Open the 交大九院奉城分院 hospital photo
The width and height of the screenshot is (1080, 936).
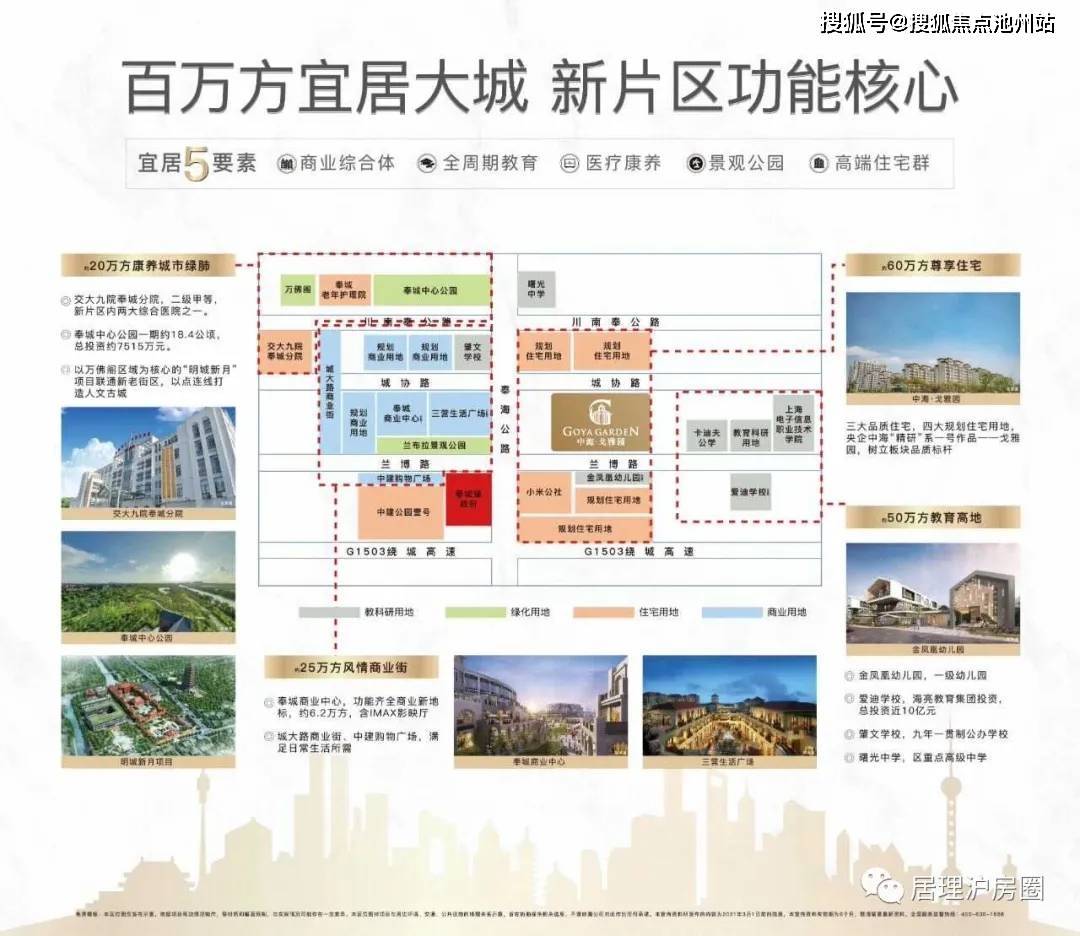(x=148, y=458)
